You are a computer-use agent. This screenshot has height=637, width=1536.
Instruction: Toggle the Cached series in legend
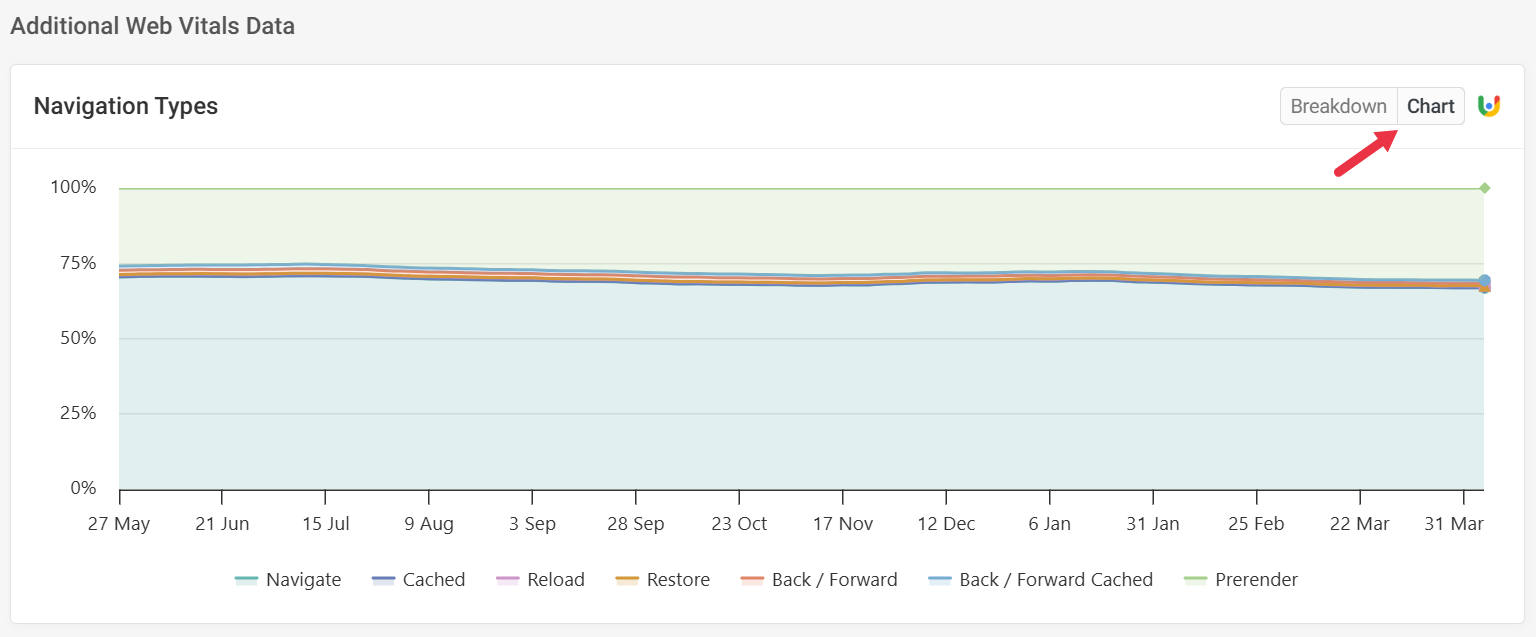coord(433,580)
